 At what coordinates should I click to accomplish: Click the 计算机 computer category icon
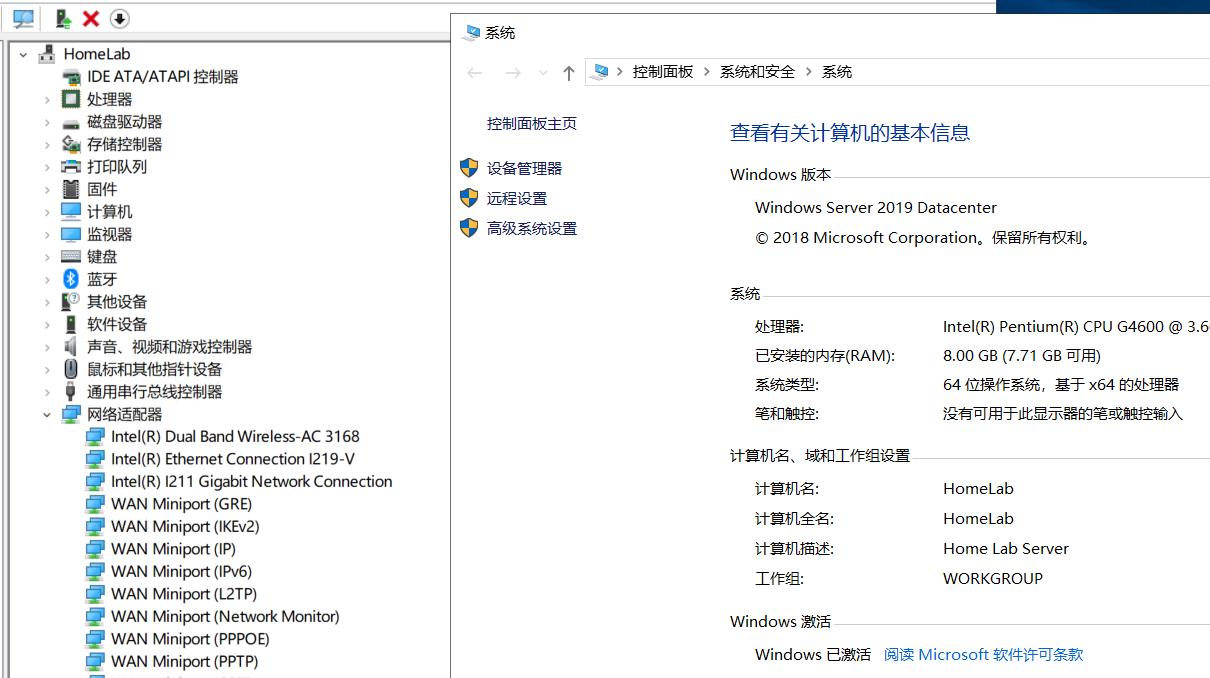(71, 212)
